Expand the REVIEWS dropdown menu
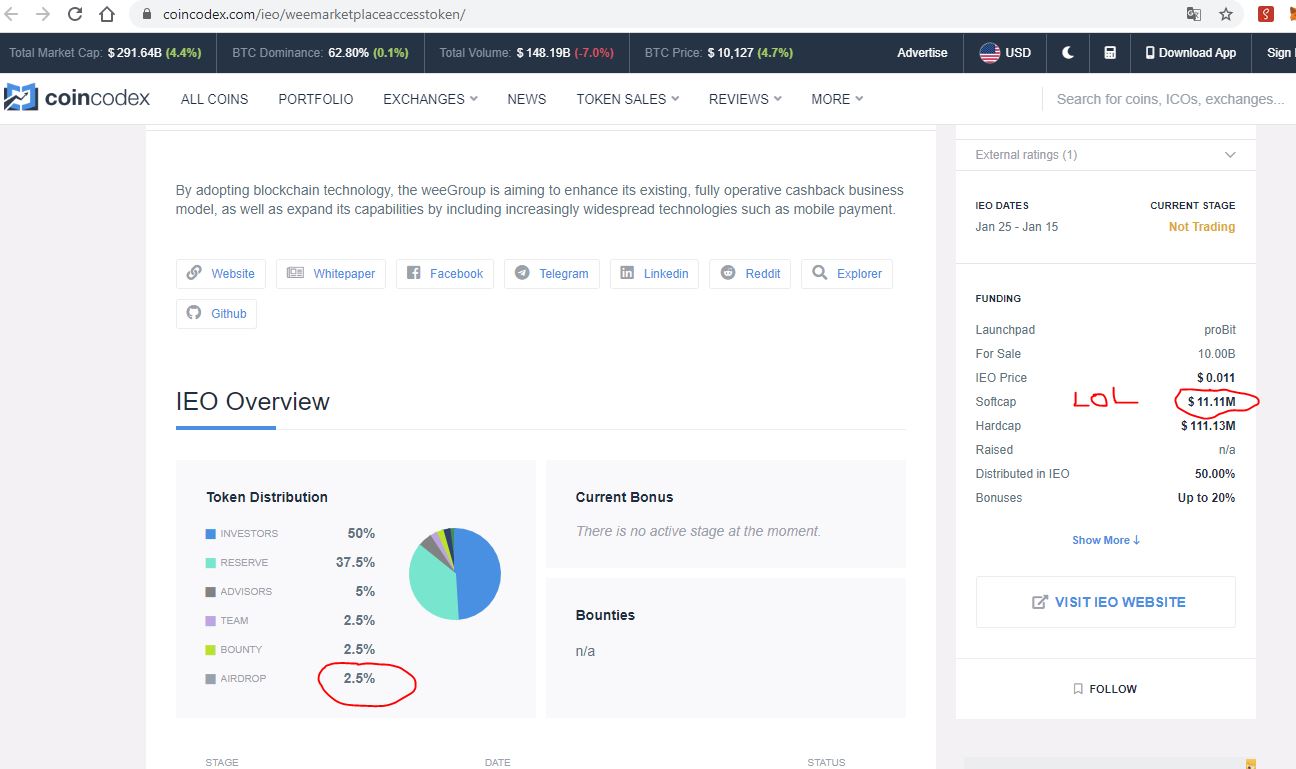Screen dimensions: 1296x769 [x=745, y=99]
